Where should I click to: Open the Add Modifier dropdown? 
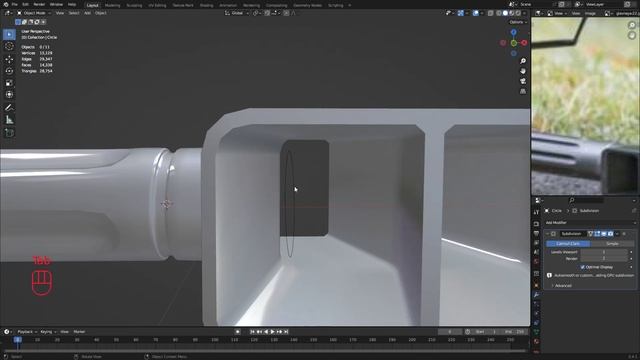coord(591,222)
